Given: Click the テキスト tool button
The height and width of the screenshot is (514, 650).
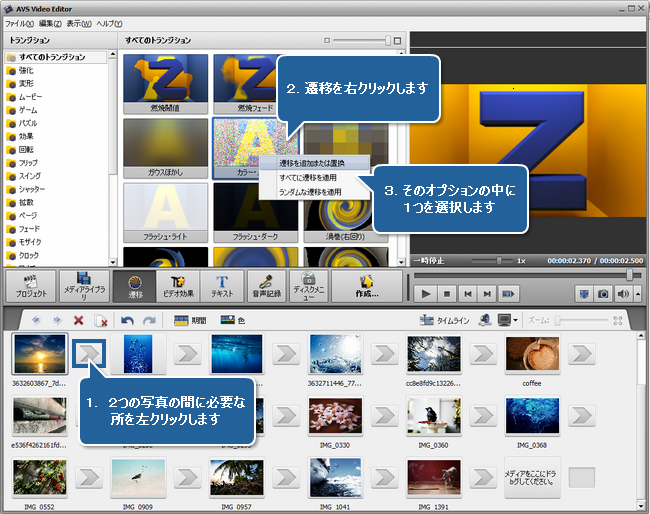Looking at the screenshot, I should 223,286.
